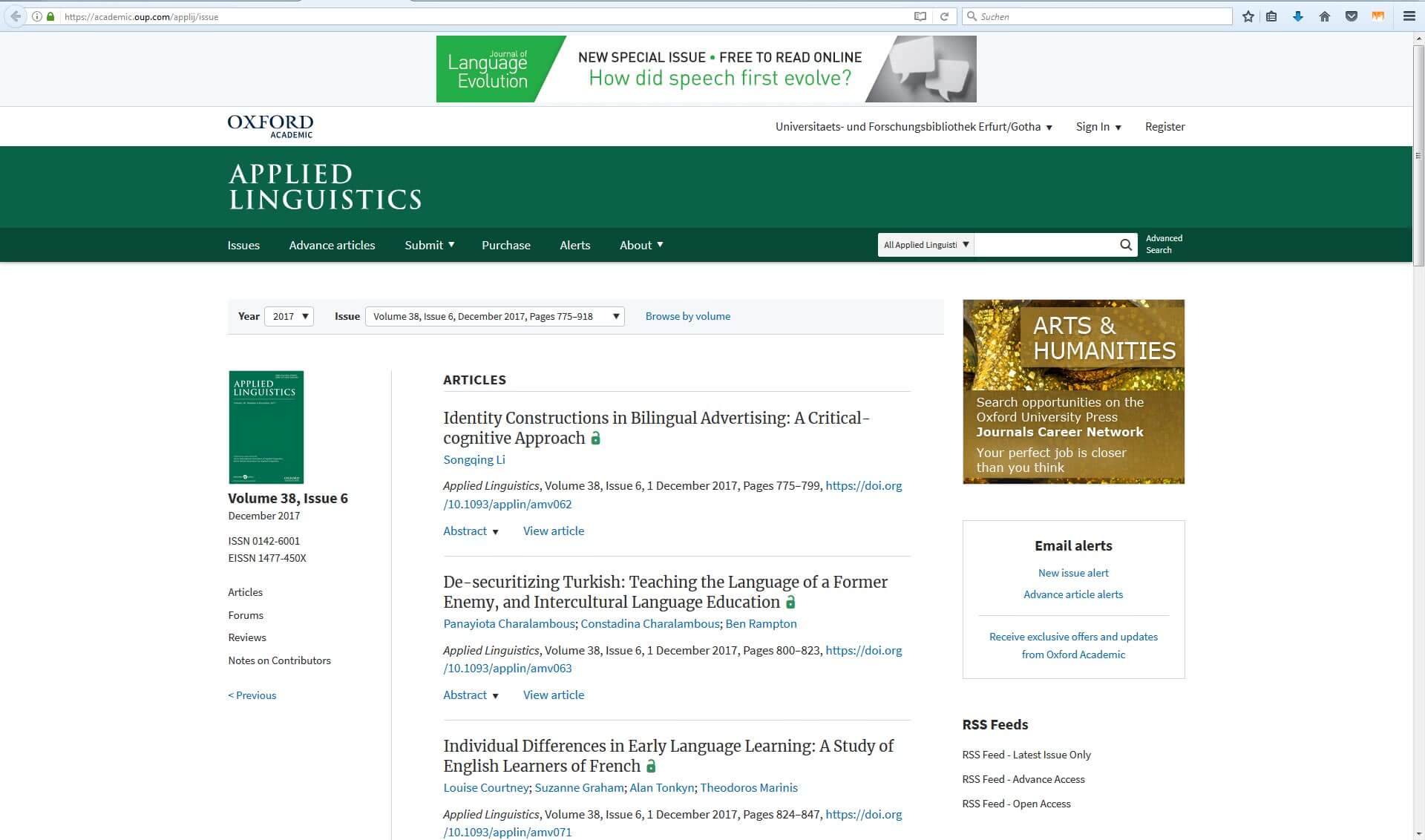Viewport: 1425px width, 840px height.
Task: Open the Issues nav item
Action: point(243,245)
